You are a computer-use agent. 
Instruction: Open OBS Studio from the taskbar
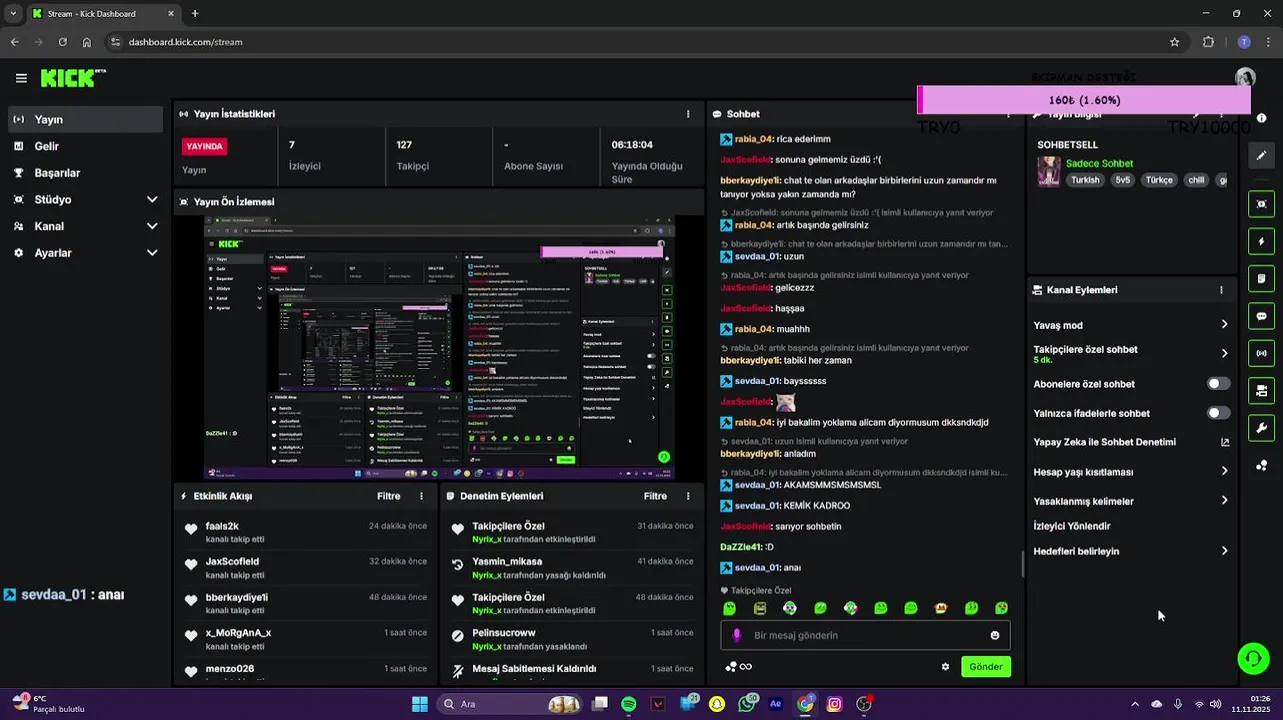tap(864, 704)
